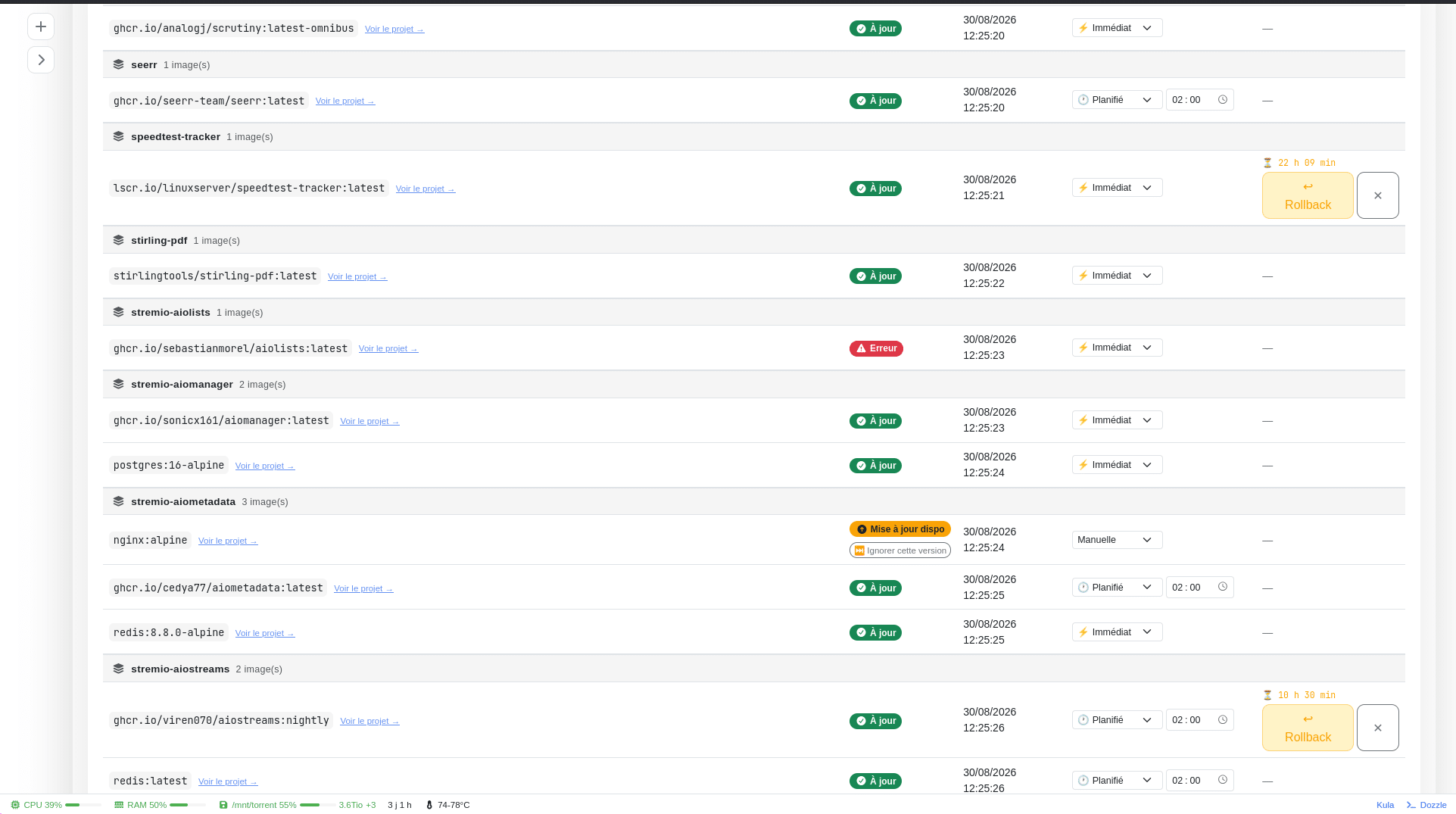The height and width of the screenshot is (814, 1456).
Task: Click Rollback for speedtest-tracker:latest
Action: pos(1308,195)
